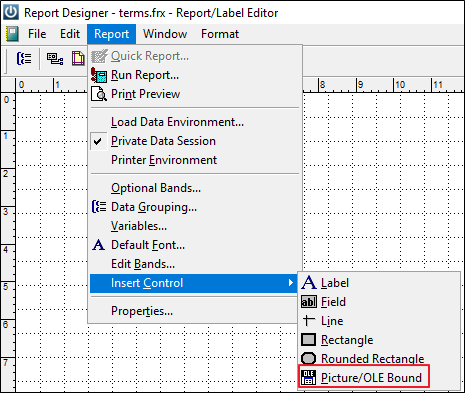Screen dimensions: 465x393
Task: Click the Data Grouping icon in menu
Action: click(99, 207)
